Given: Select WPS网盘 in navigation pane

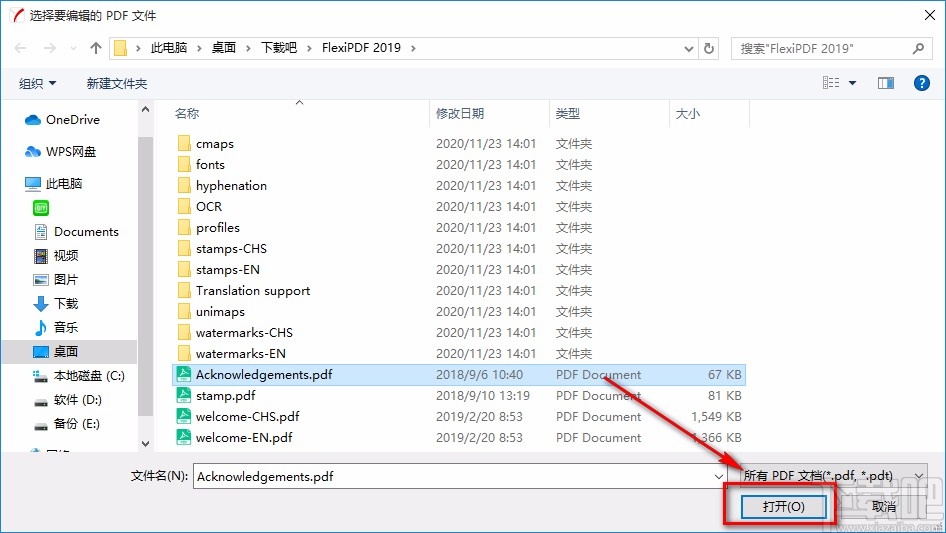Looking at the screenshot, I should [x=60, y=152].
